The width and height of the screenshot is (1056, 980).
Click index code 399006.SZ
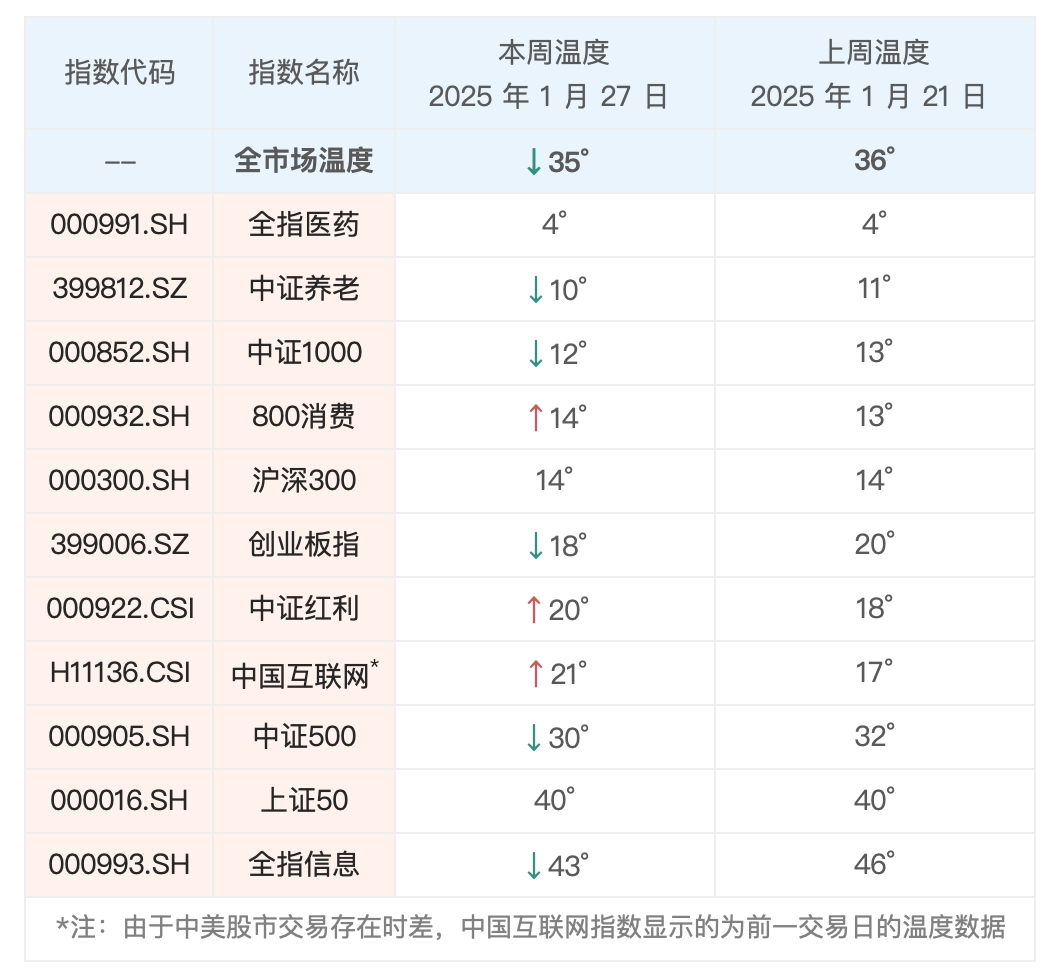[x=119, y=544]
